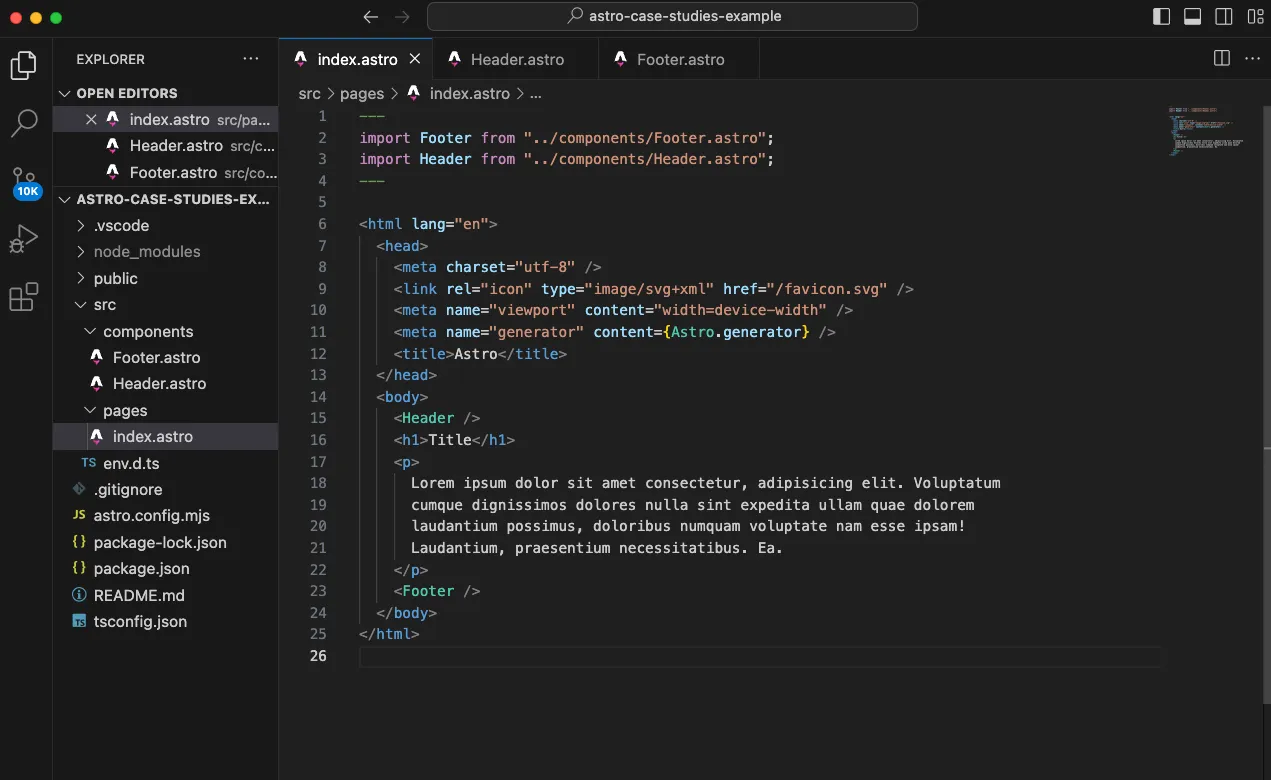This screenshot has width=1271, height=780.
Task: Split the editor to the right
Action: click(1221, 59)
